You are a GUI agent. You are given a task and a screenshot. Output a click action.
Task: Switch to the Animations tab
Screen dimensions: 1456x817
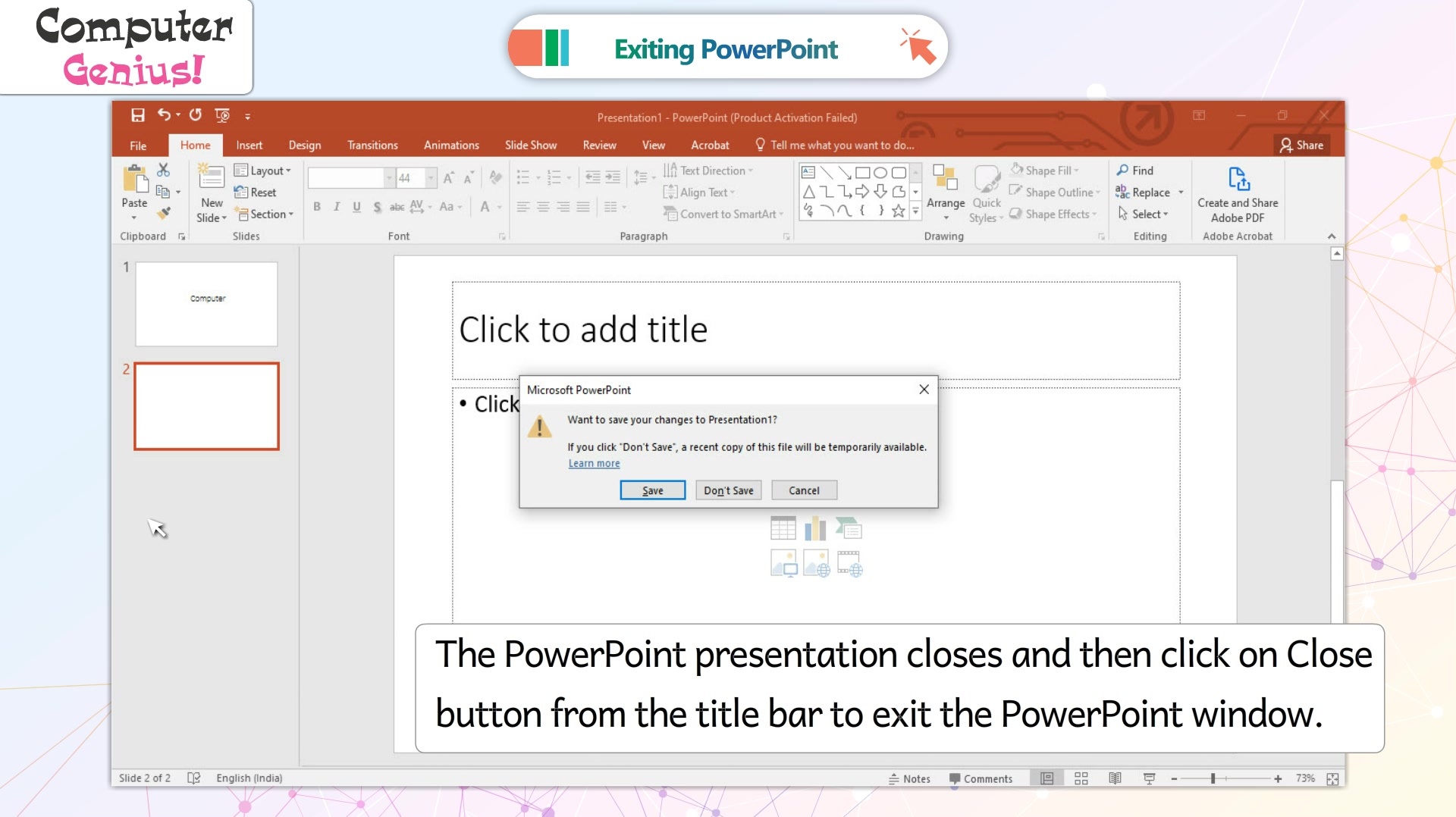tap(451, 146)
